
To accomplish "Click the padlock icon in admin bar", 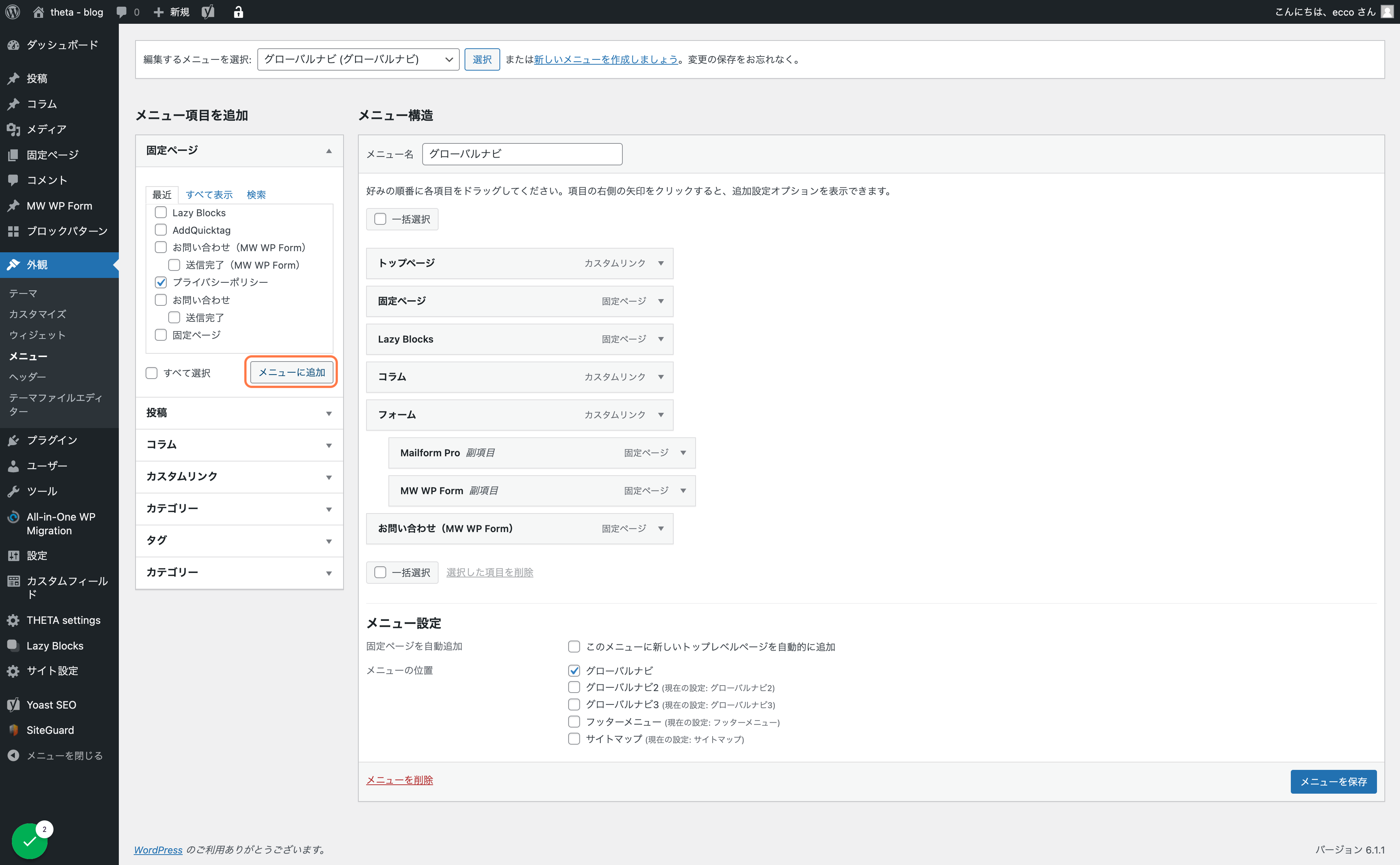I will 238,12.
